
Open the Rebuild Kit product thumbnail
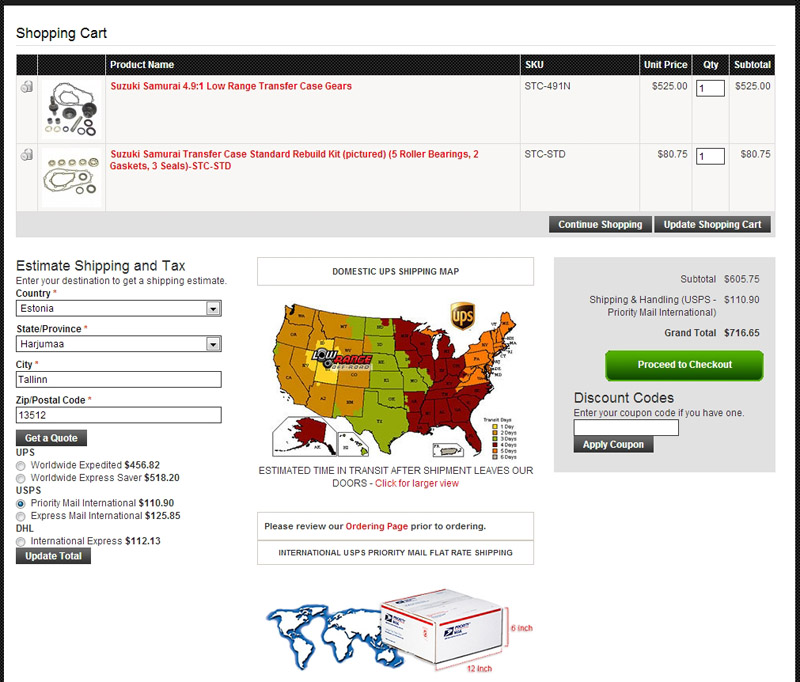[x=71, y=177]
